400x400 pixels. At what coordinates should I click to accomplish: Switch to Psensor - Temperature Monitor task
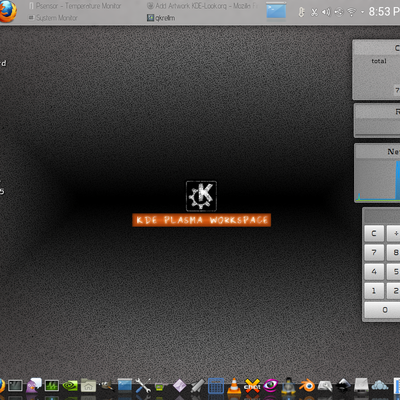pyautogui.click(x=74, y=6)
